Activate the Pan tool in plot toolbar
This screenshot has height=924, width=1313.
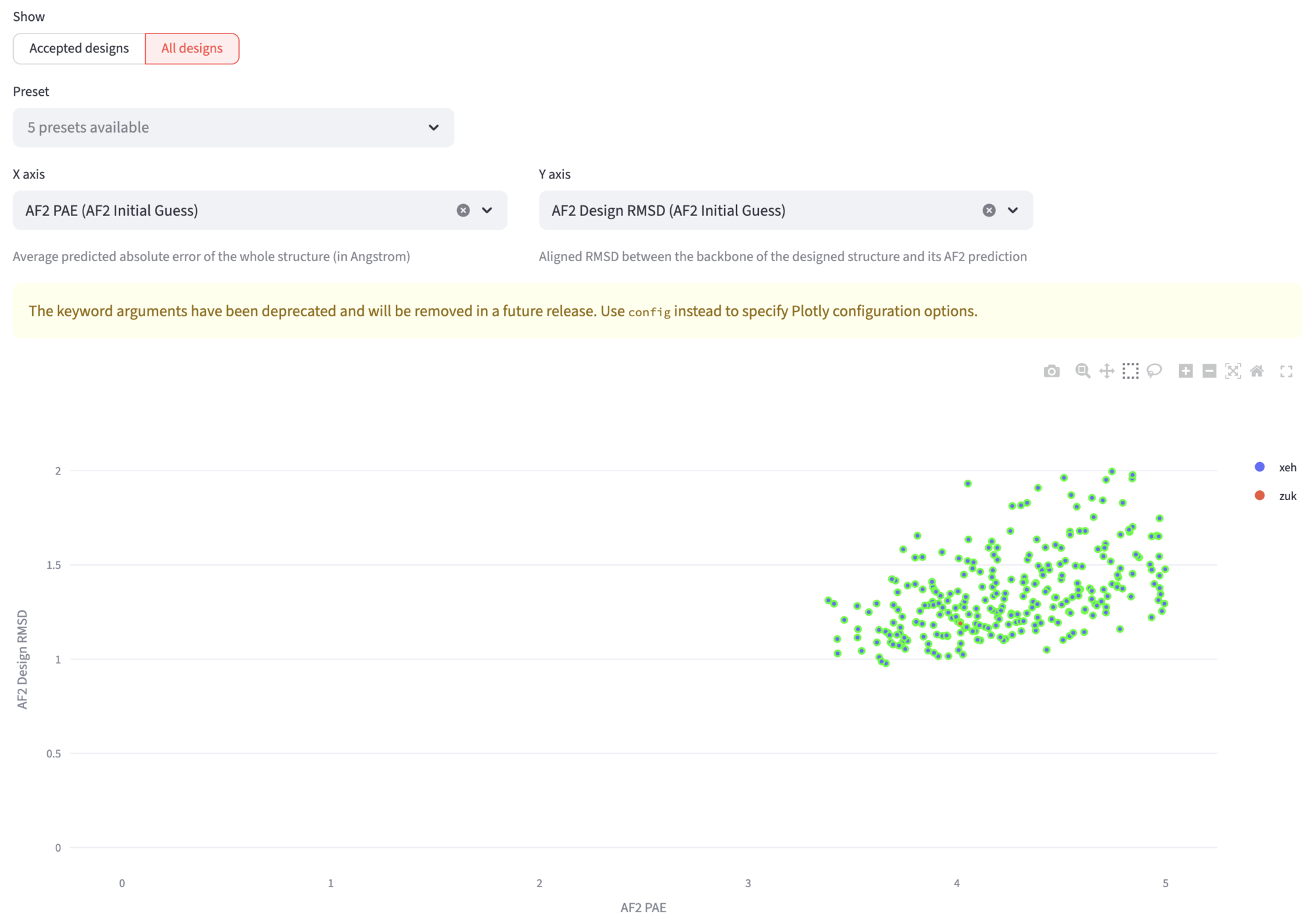(x=1107, y=371)
